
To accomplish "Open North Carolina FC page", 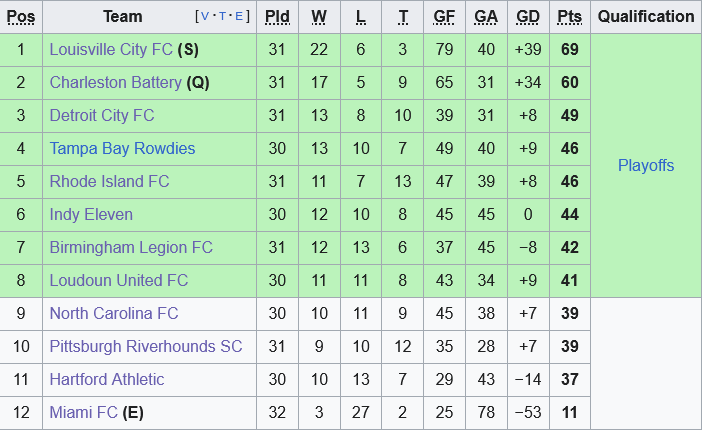I will click(113, 313).
